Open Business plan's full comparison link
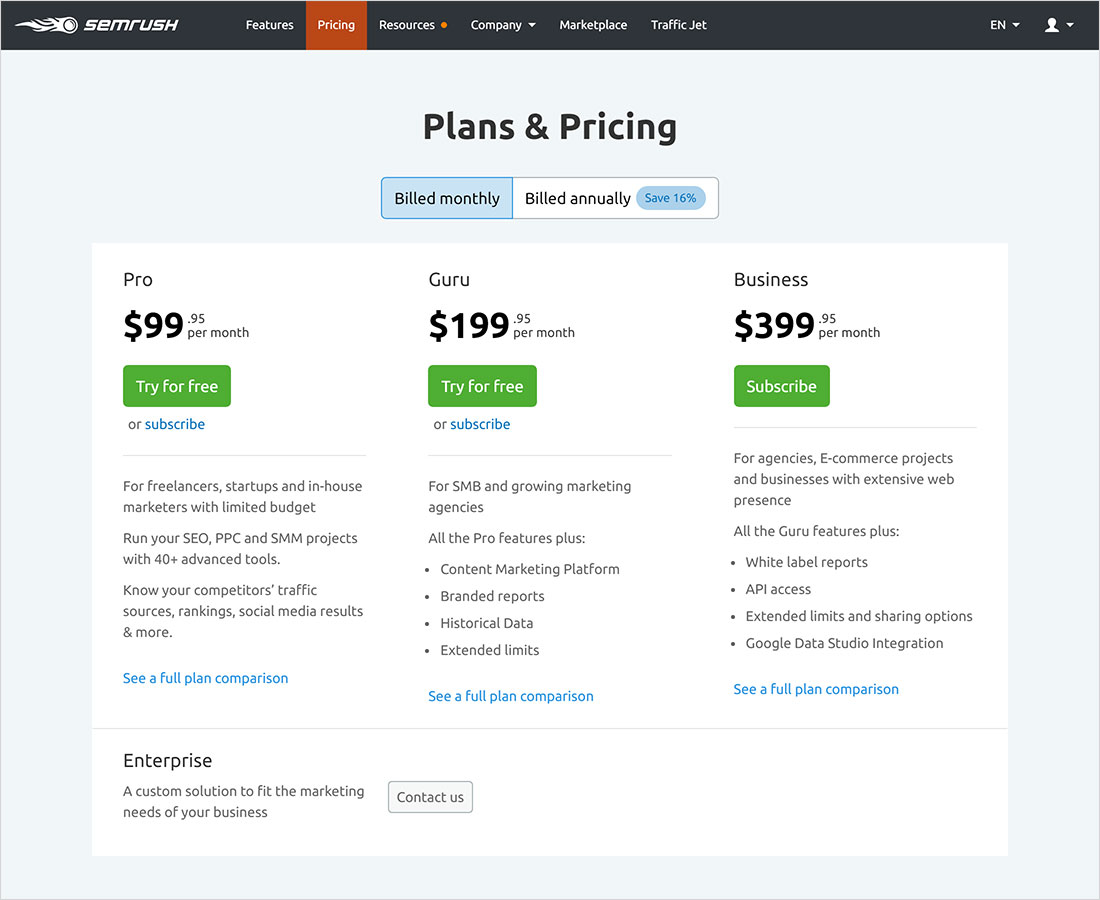 [x=816, y=689]
